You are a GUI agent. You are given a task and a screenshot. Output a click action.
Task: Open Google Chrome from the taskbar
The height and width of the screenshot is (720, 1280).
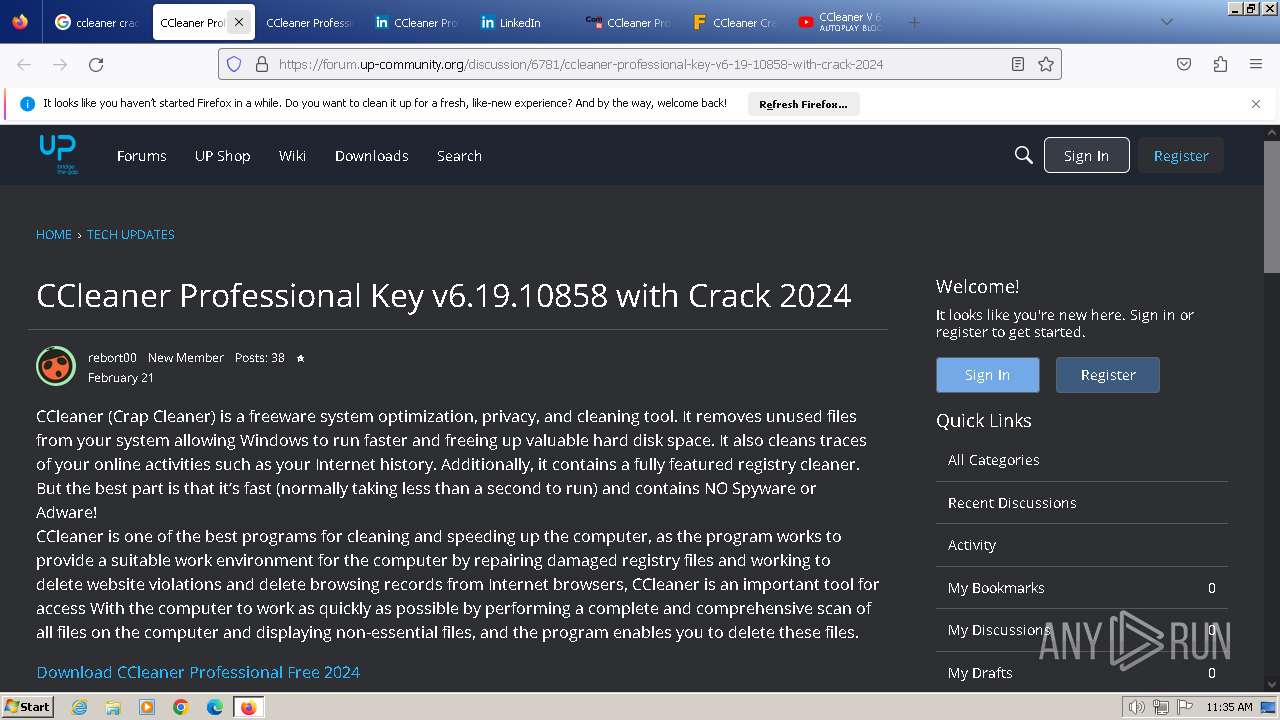click(181, 707)
